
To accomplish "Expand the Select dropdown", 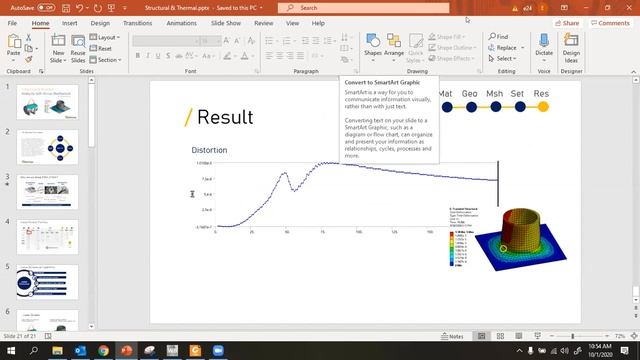I will coord(502,59).
